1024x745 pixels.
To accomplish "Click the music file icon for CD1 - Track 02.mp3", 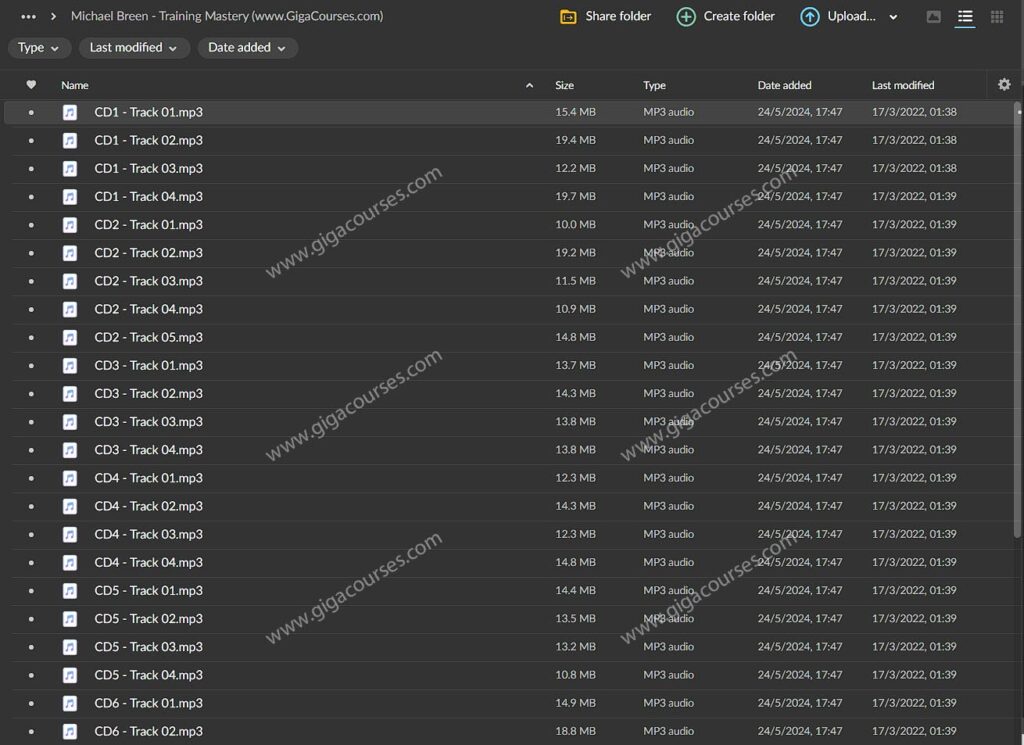I will 70,141.
